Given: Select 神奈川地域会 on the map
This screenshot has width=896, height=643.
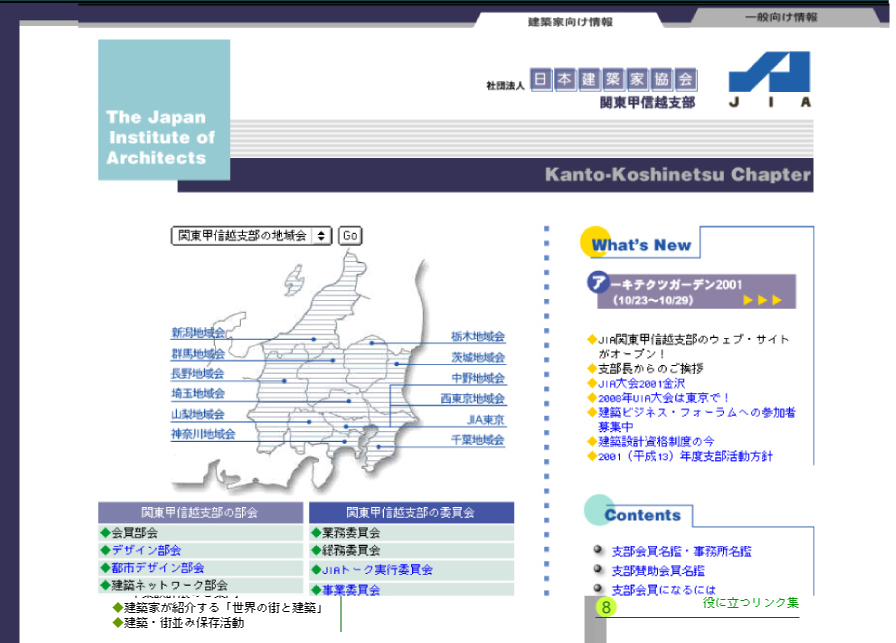Looking at the screenshot, I should (x=203, y=434).
